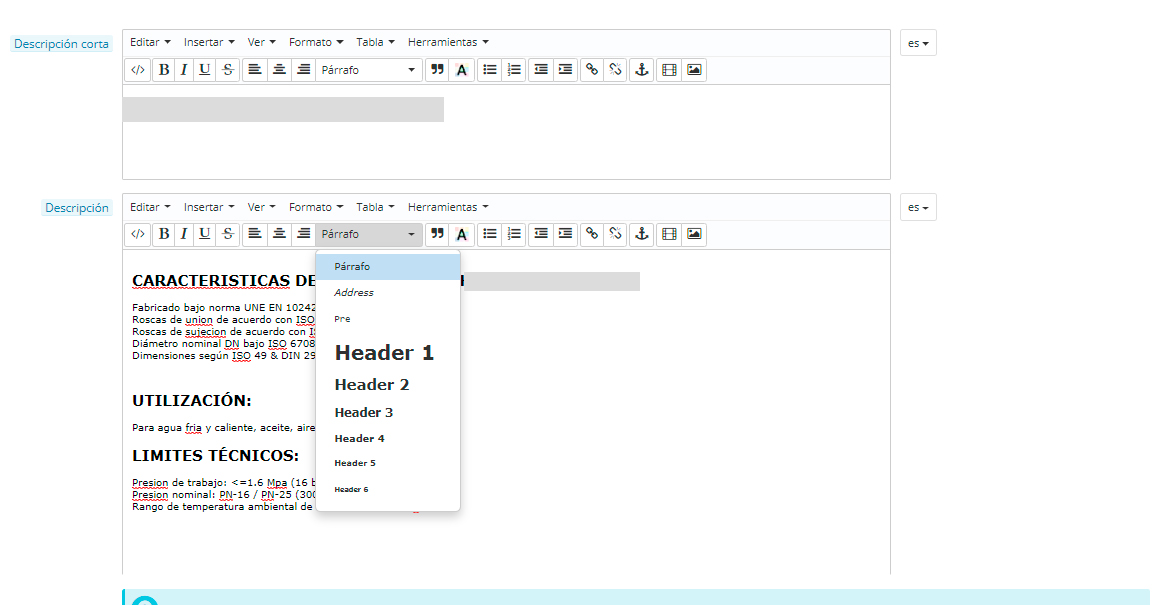This screenshot has width=1157, height=605.
Task: Open 'es' language selector for Descripción
Action: (x=918, y=207)
